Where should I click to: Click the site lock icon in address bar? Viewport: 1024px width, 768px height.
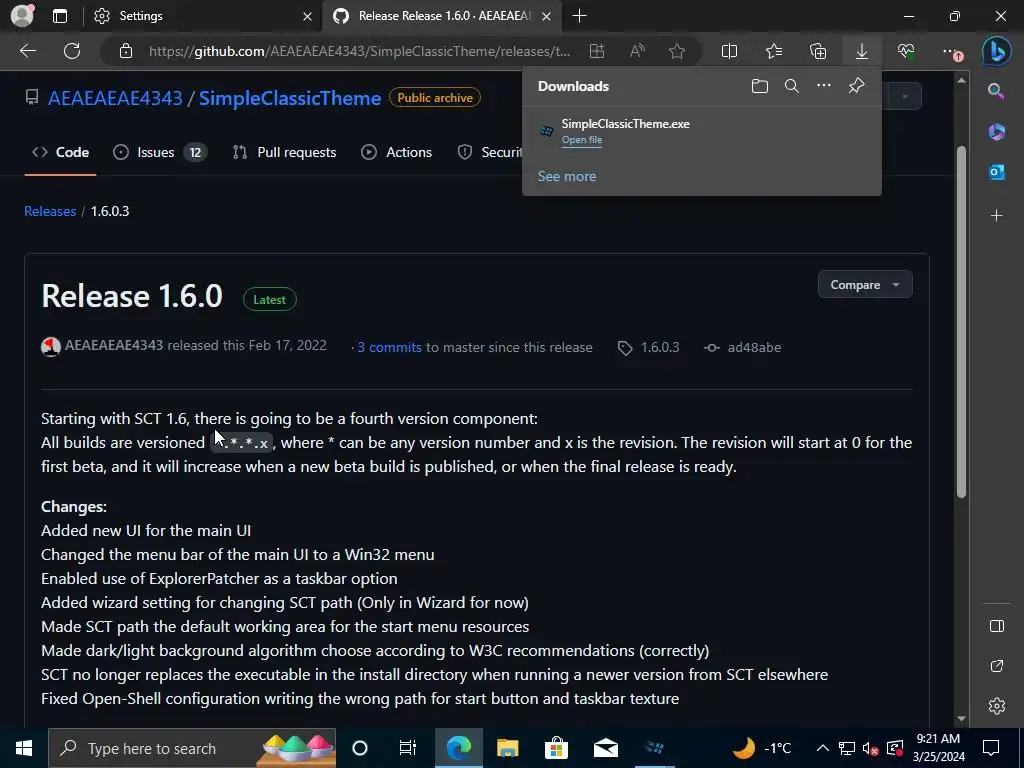coord(126,51)
